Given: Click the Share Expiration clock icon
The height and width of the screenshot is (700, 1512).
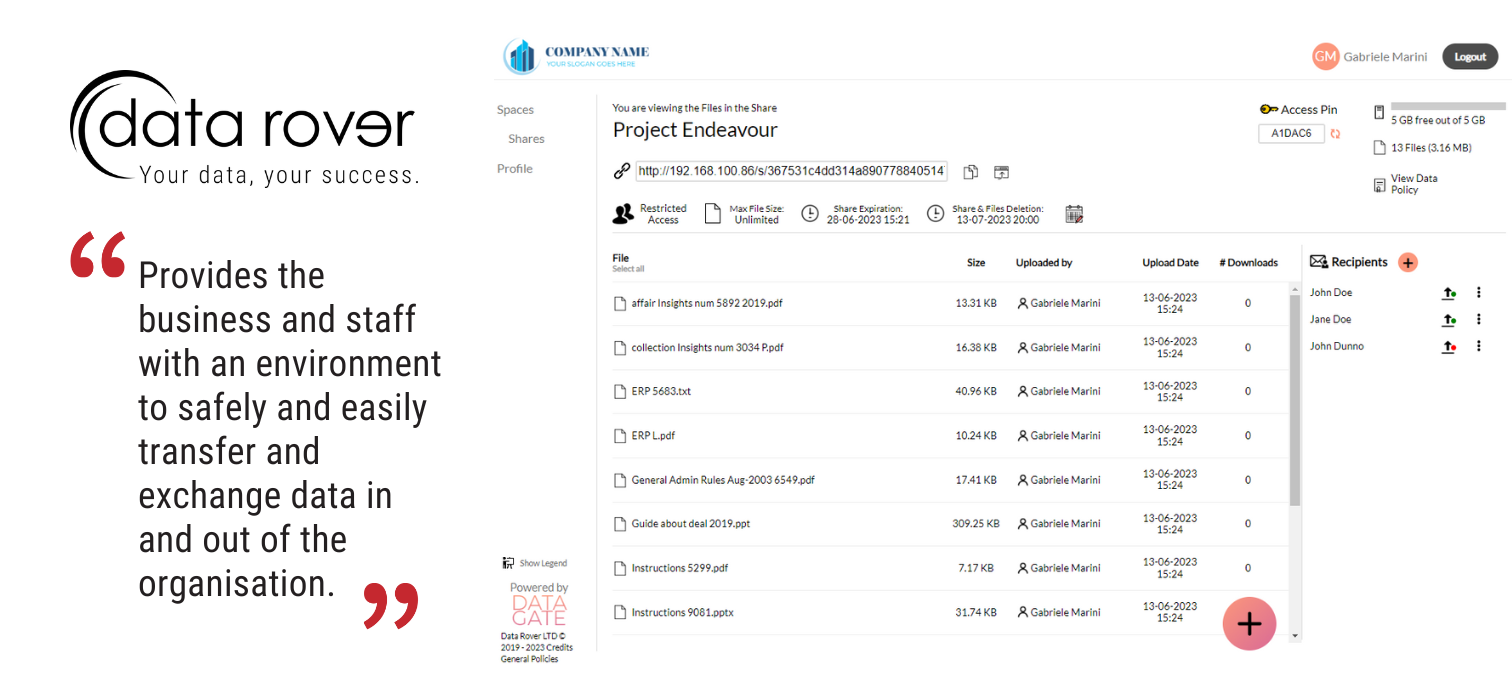Looking at the screenshot, I should point(810,213).
